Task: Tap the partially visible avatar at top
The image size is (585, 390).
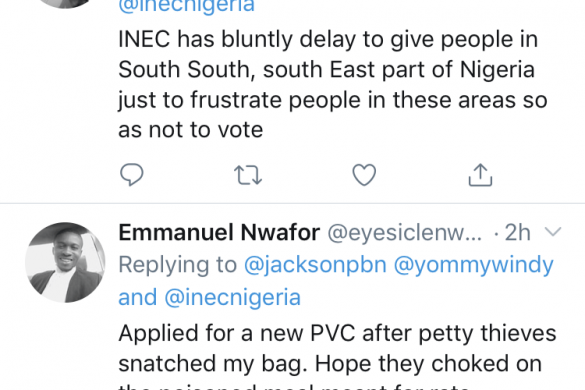Action: pos(65,3)
